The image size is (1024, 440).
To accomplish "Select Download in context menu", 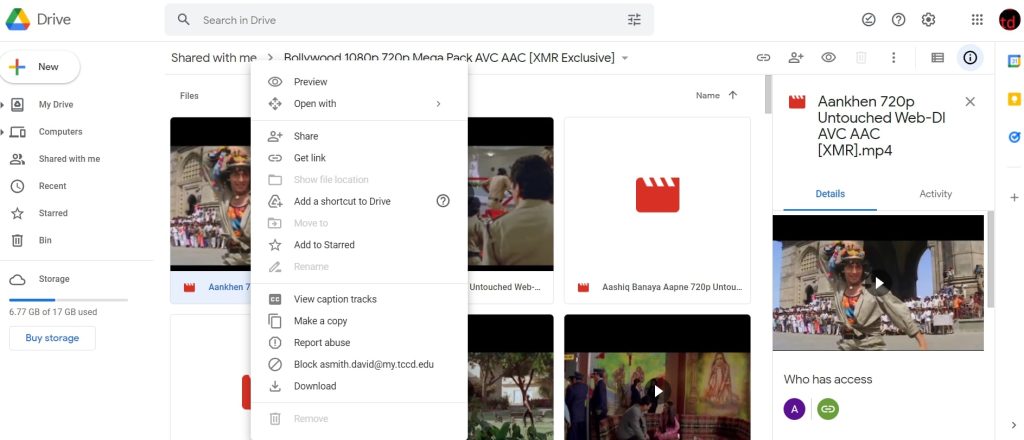I will pyautogui.click(x=359, y=386).
